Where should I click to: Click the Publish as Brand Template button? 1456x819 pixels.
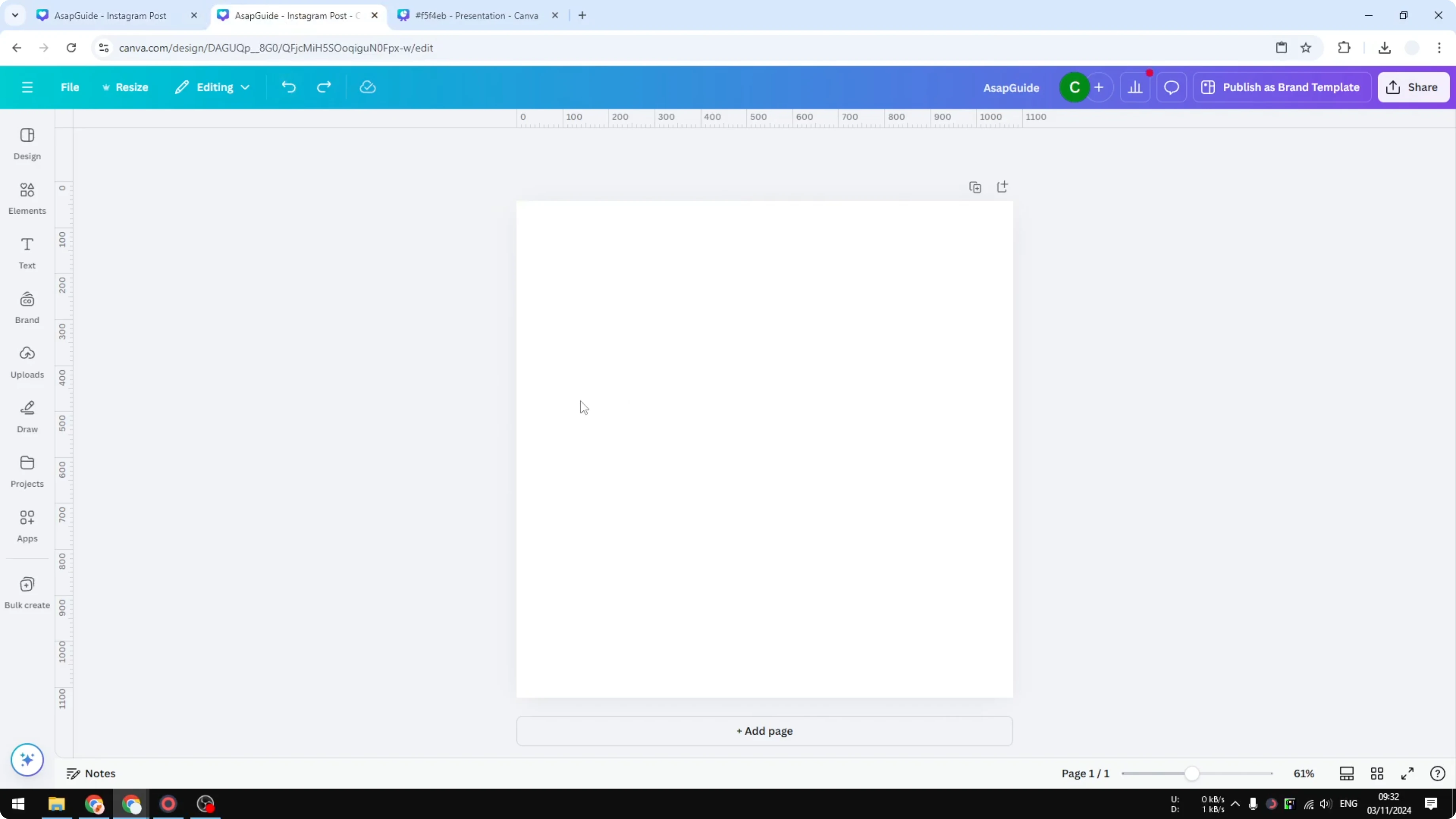point(1282,87)
